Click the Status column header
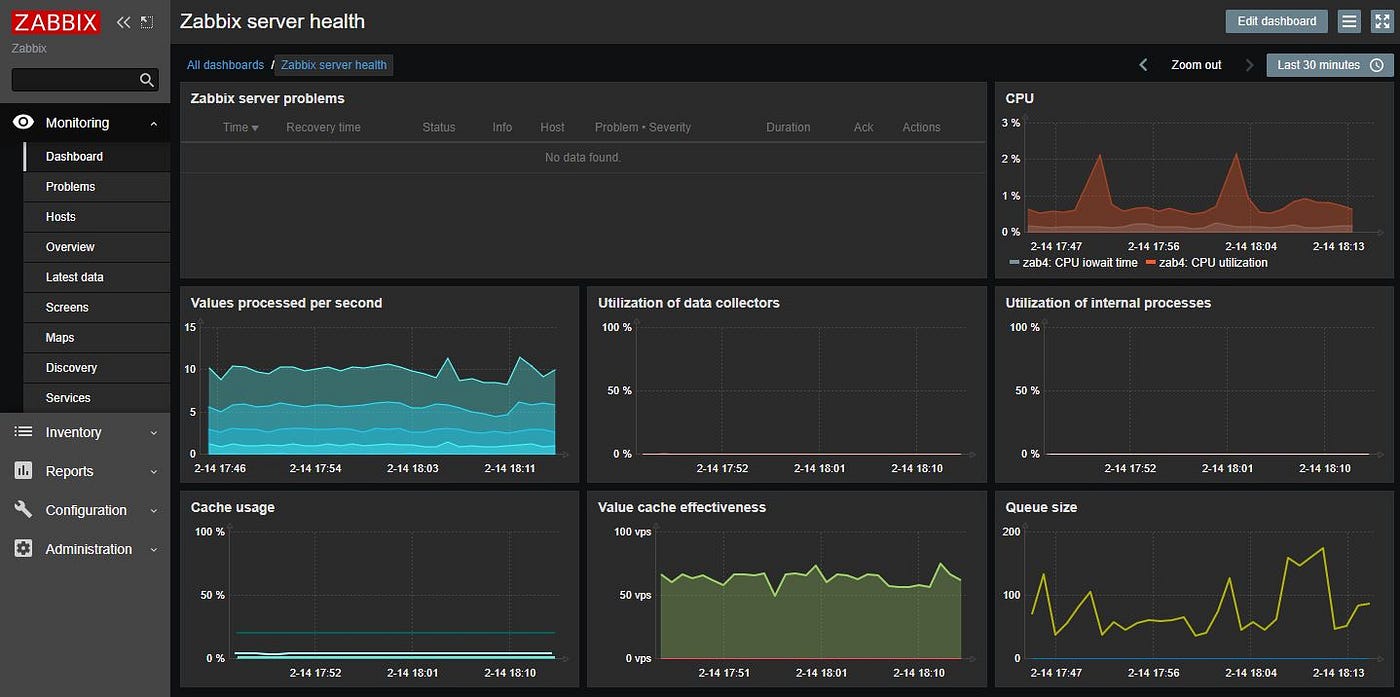Screen dimensions: 1400x697 pos(439,127)
